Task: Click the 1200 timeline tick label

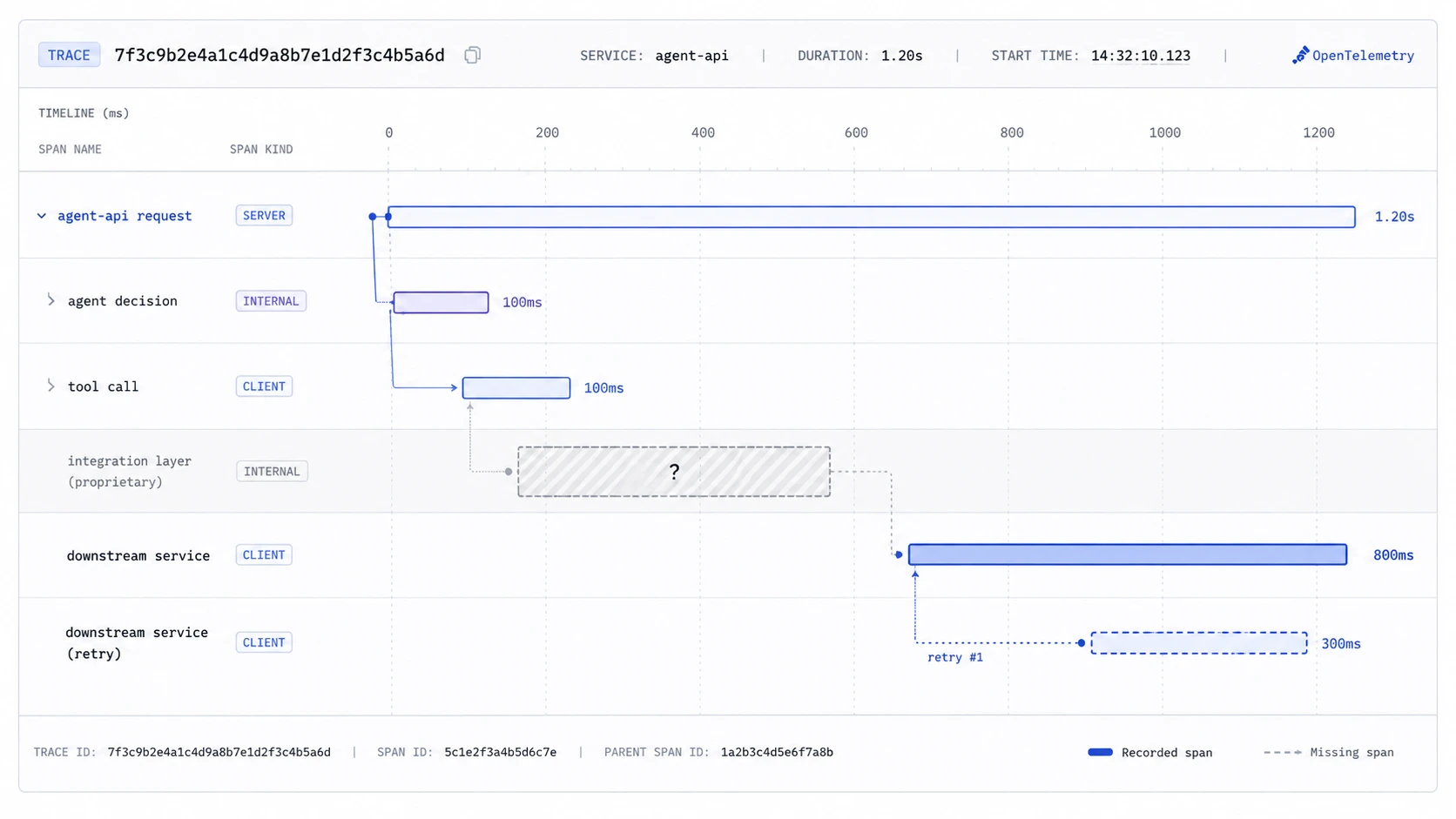Action: tap(1318, 132)
